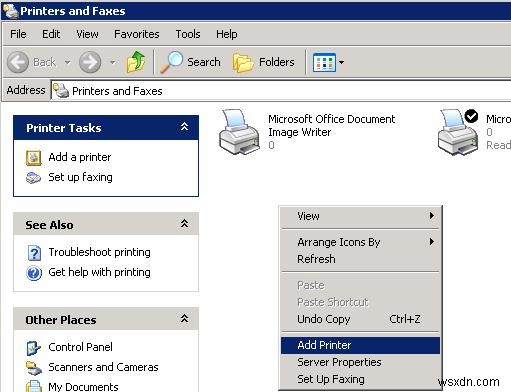Click the Scanners and Cameras icon

[34, 368]
